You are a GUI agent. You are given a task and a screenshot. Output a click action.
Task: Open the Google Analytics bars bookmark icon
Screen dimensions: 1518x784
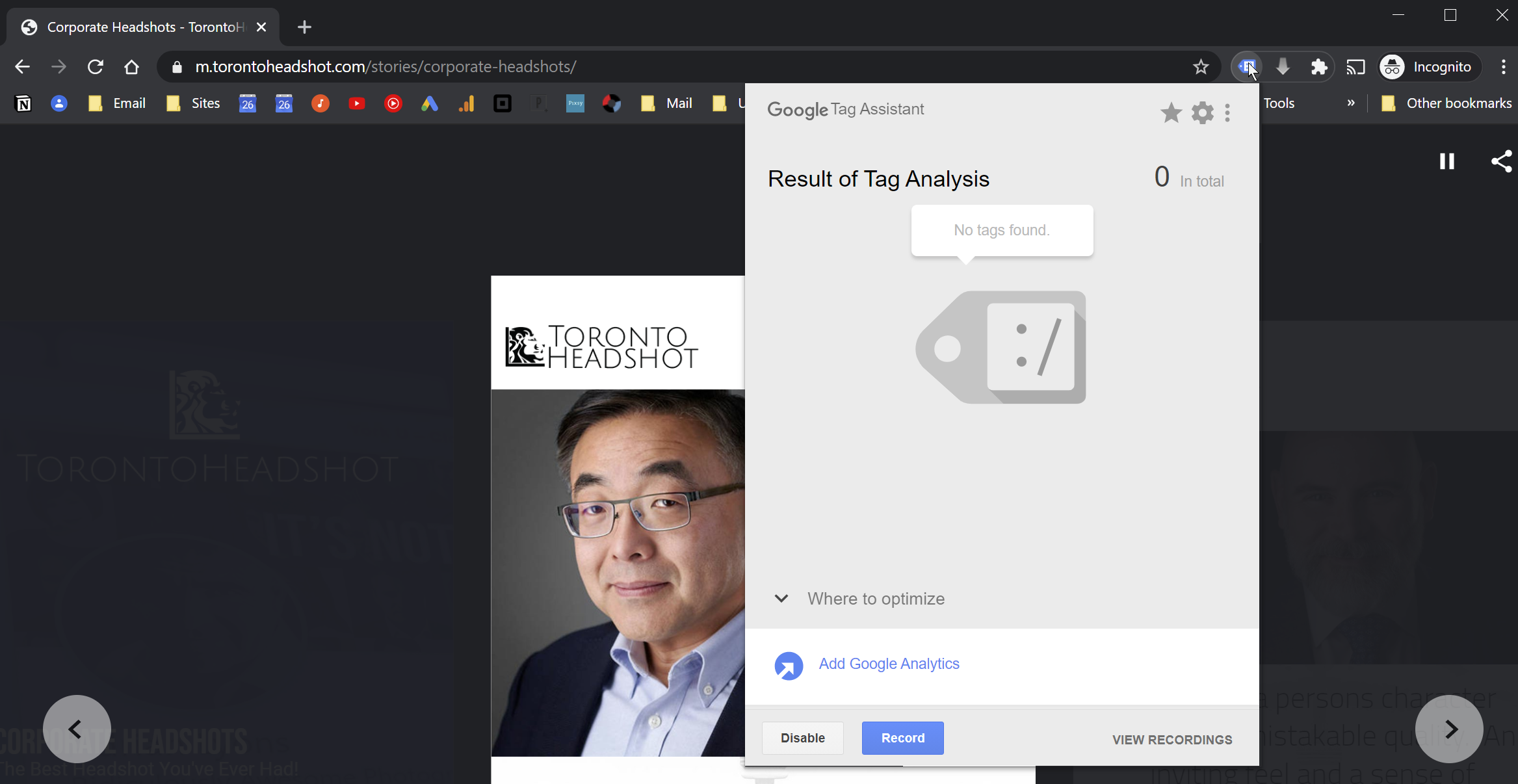tap(466, 103)
